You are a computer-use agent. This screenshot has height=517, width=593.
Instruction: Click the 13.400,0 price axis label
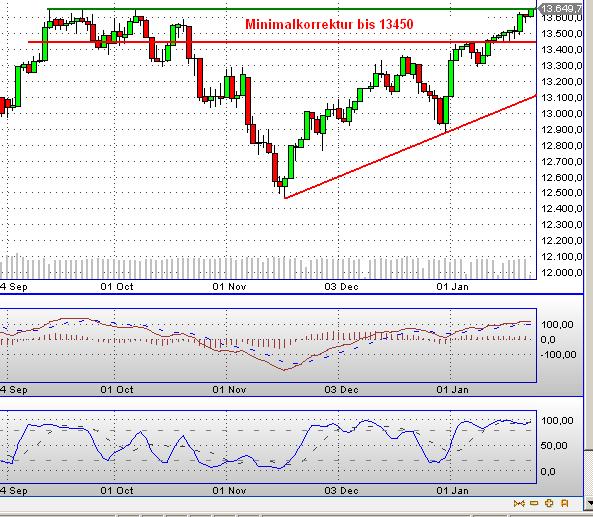pos(562,50)
